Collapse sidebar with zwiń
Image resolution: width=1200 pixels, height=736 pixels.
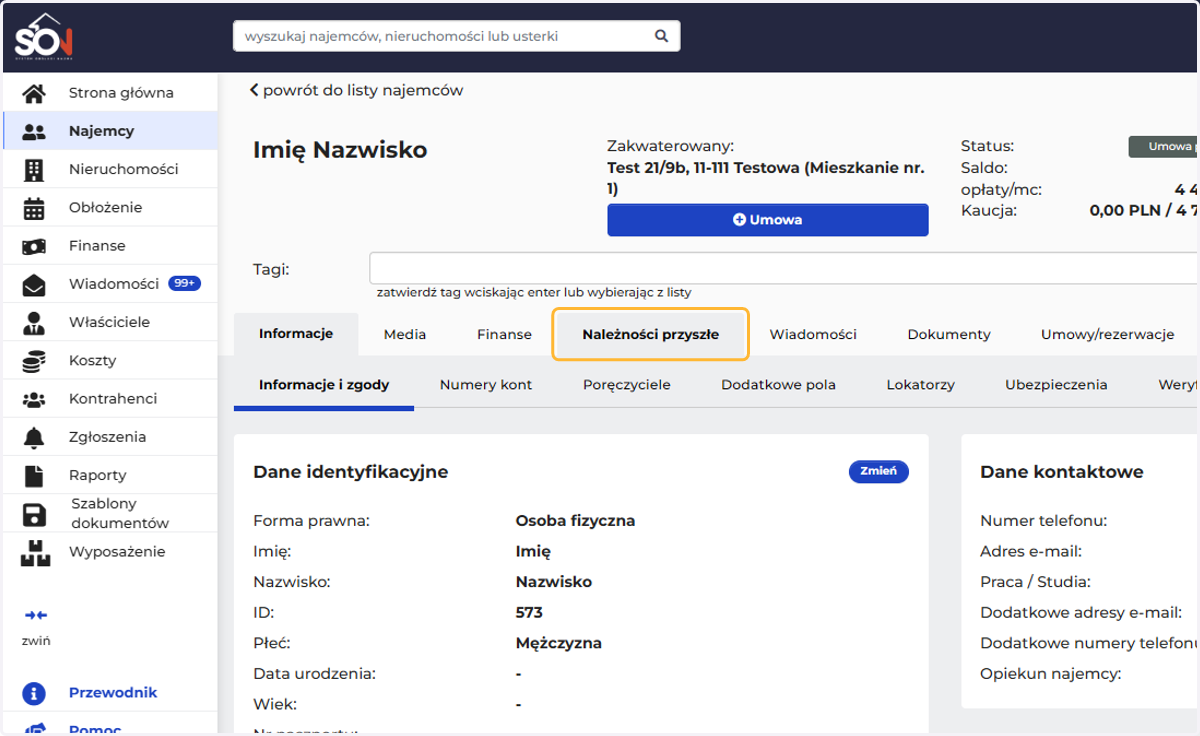[36, 641]
